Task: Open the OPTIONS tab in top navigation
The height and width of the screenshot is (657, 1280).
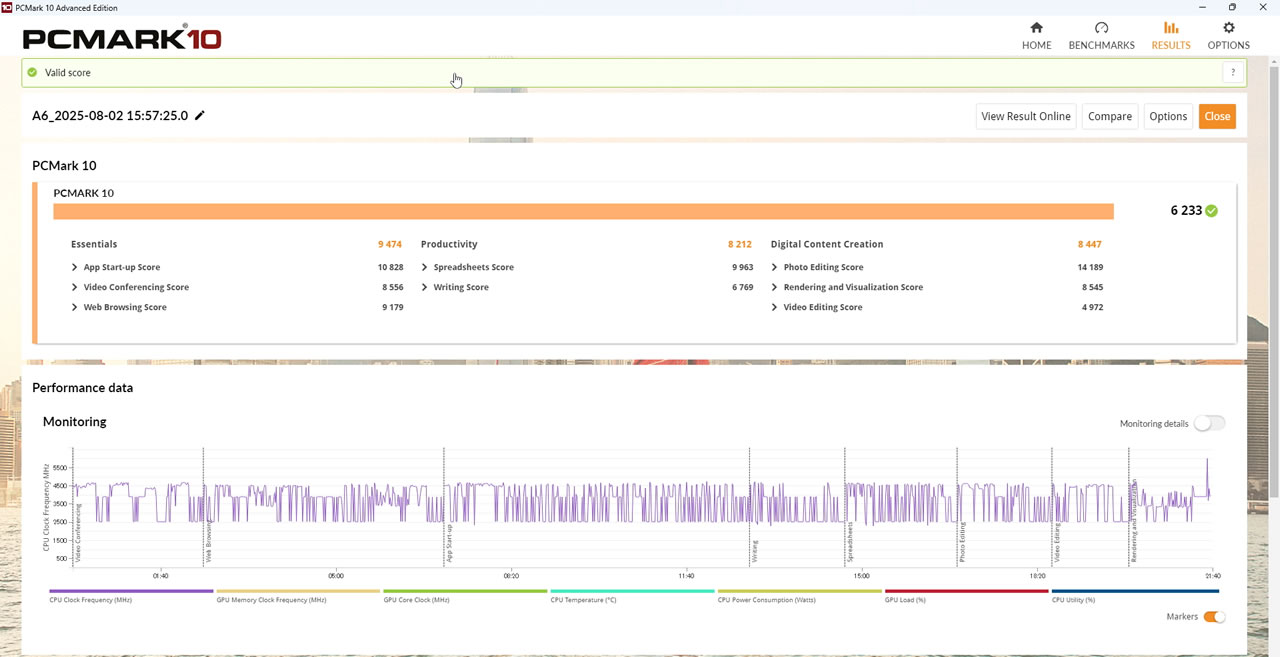Action: 1229,36
